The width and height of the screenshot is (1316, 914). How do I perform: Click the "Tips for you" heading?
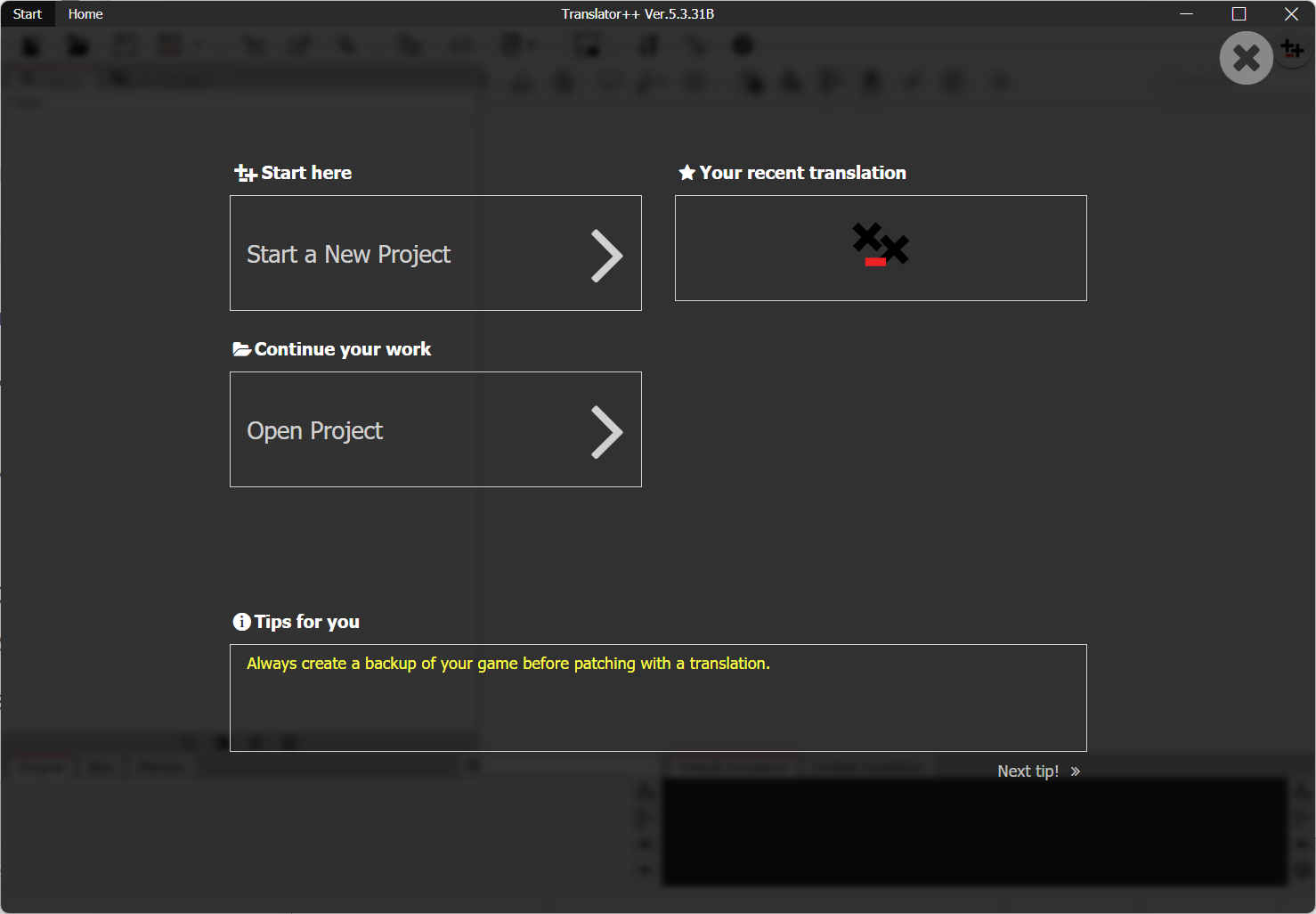pyautogui.click(x=297, y=622)
